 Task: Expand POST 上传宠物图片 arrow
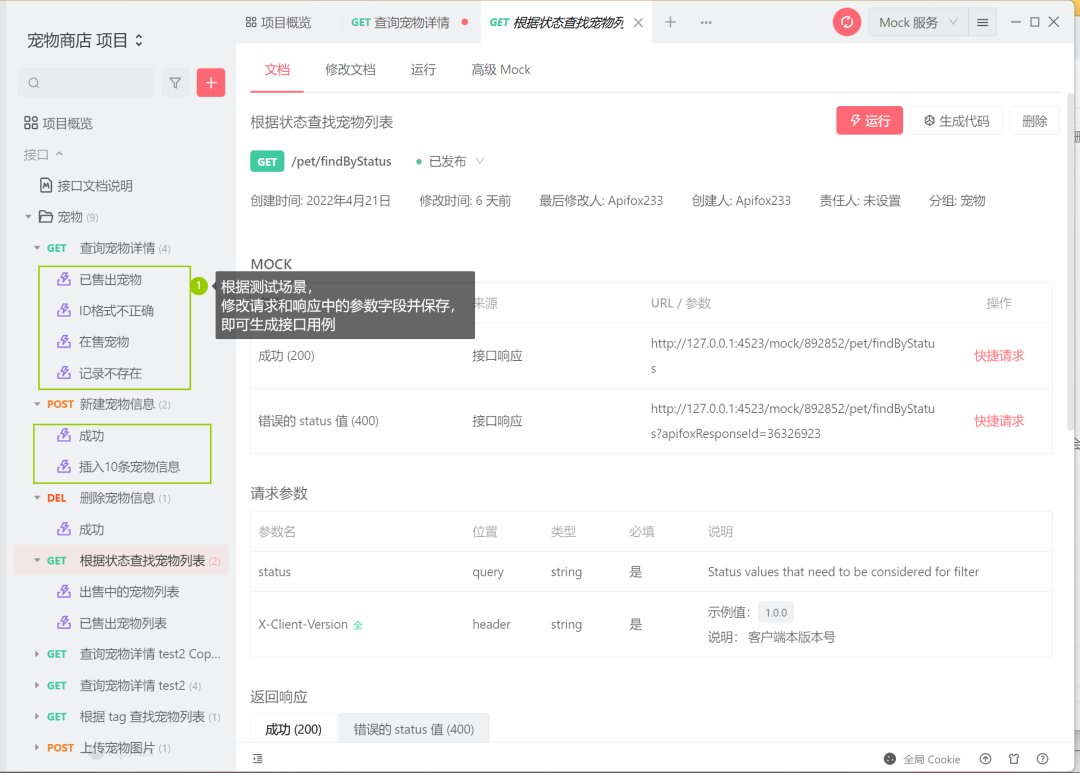coord(37,748)
